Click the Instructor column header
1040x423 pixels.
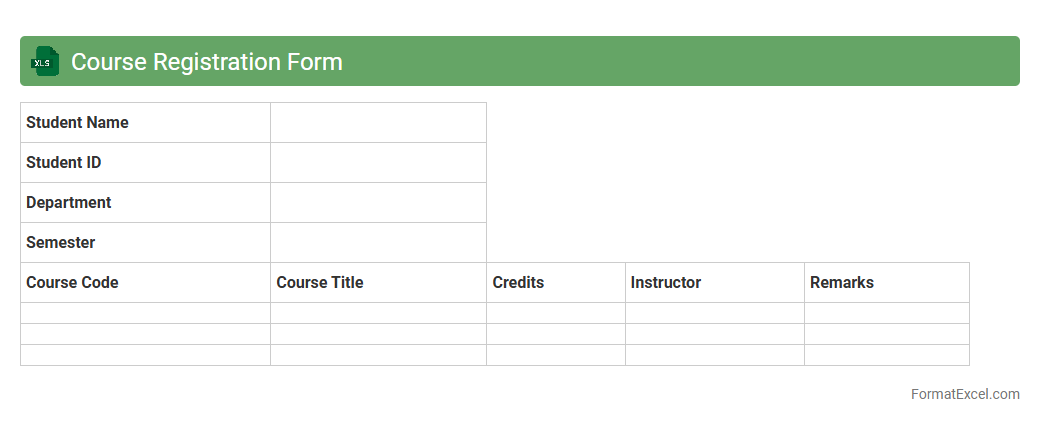tap(714, 283)
